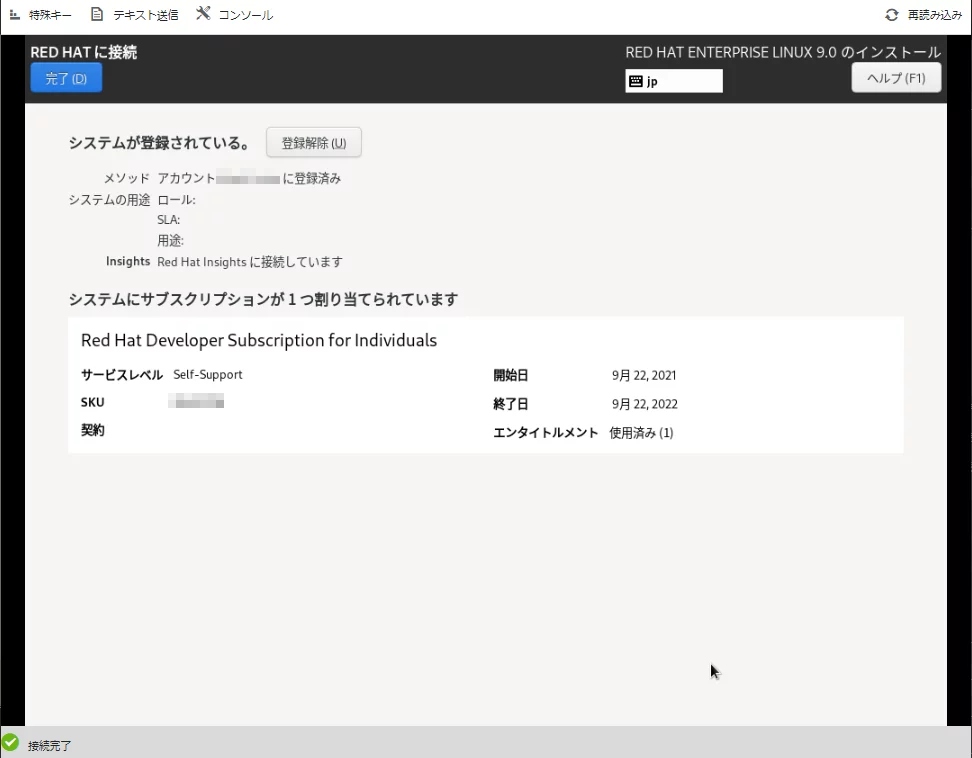This screenshot has height=758, width=972.
Task: Click the RED HAT に接続 heading
Action: (83, 53)
